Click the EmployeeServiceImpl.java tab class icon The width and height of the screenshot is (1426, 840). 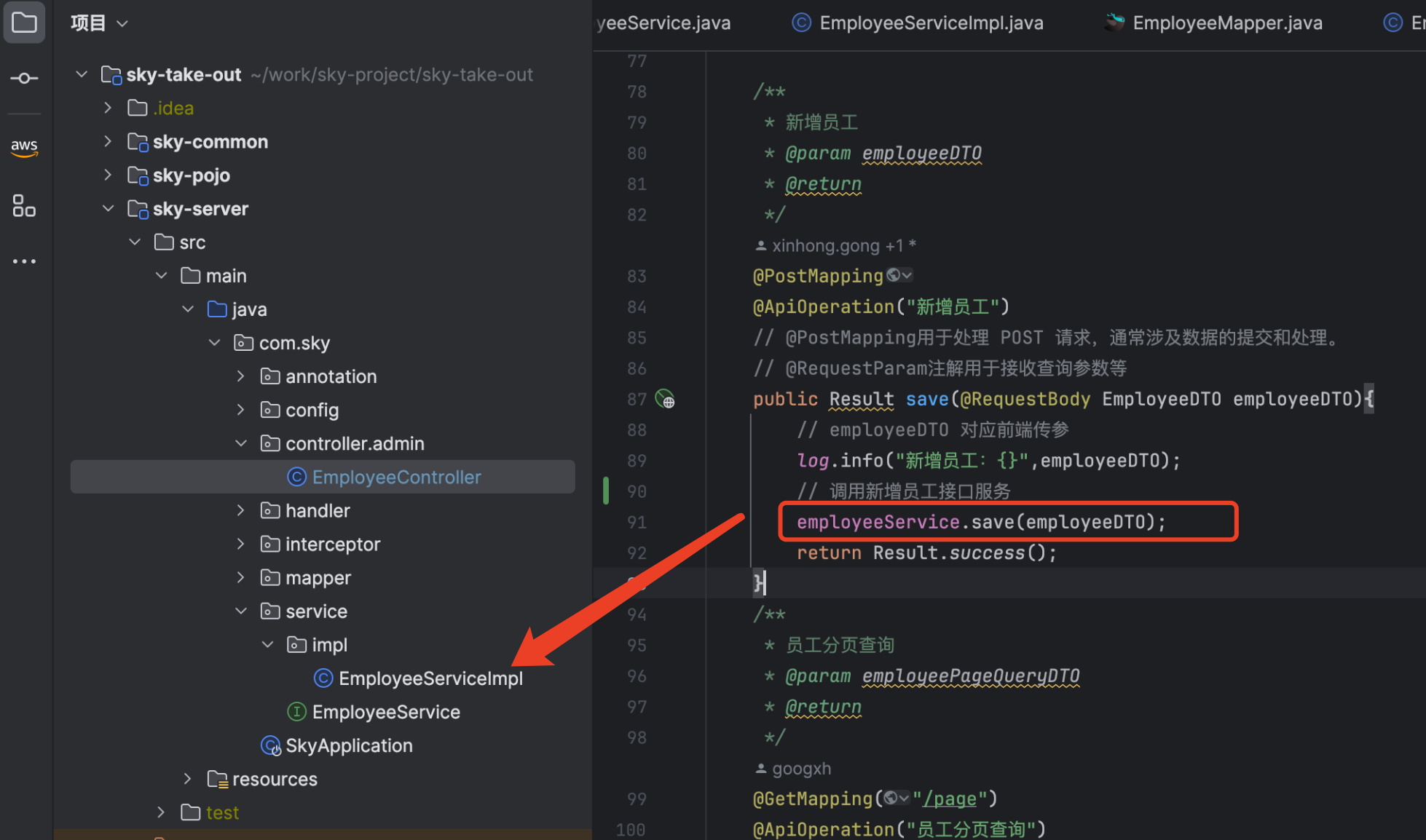tap(801, 23)
